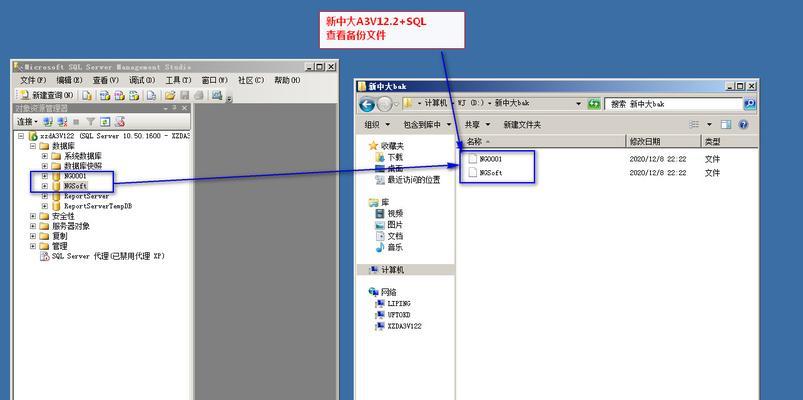This screenshot has width=803, height=400.
Task: Open the 音乐 library
Action: 395,247
